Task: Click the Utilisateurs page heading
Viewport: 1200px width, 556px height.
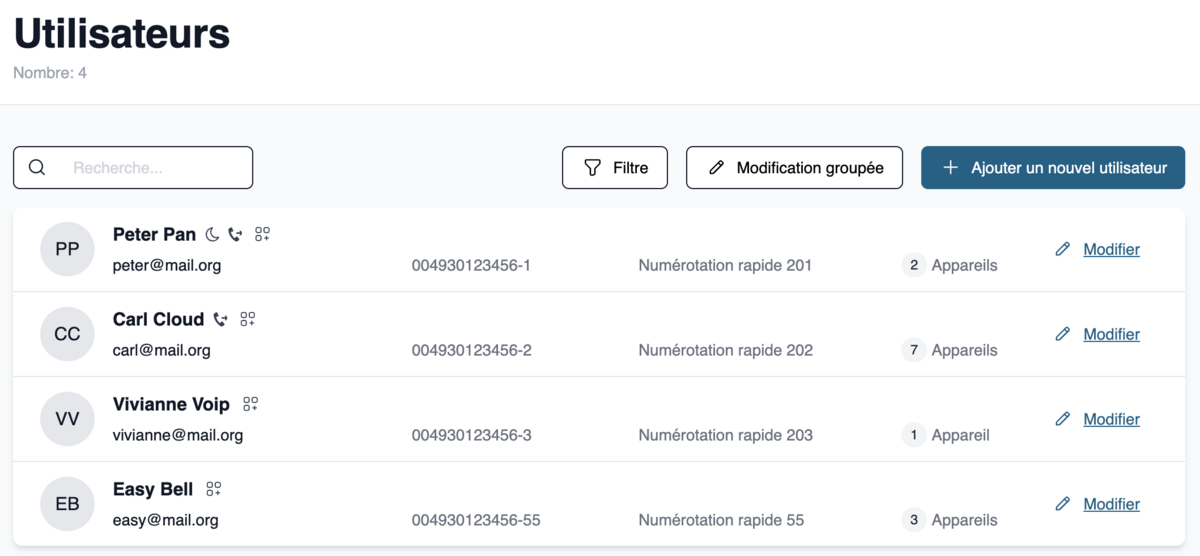Action: click(122, 34)
